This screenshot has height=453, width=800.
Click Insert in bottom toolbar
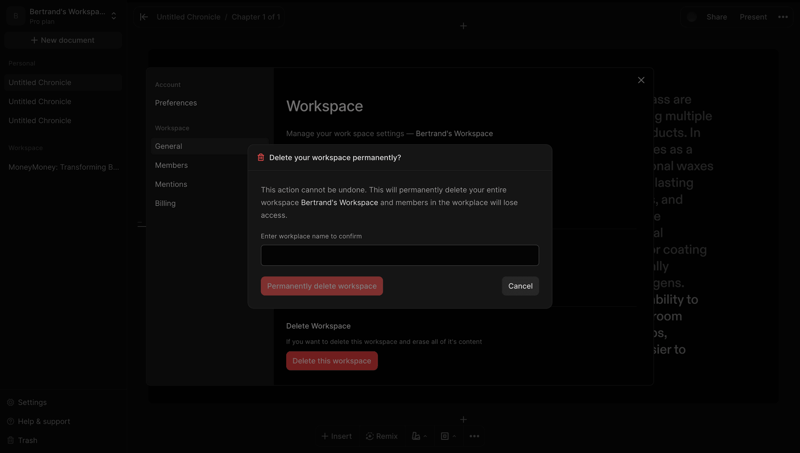[336, 436]
